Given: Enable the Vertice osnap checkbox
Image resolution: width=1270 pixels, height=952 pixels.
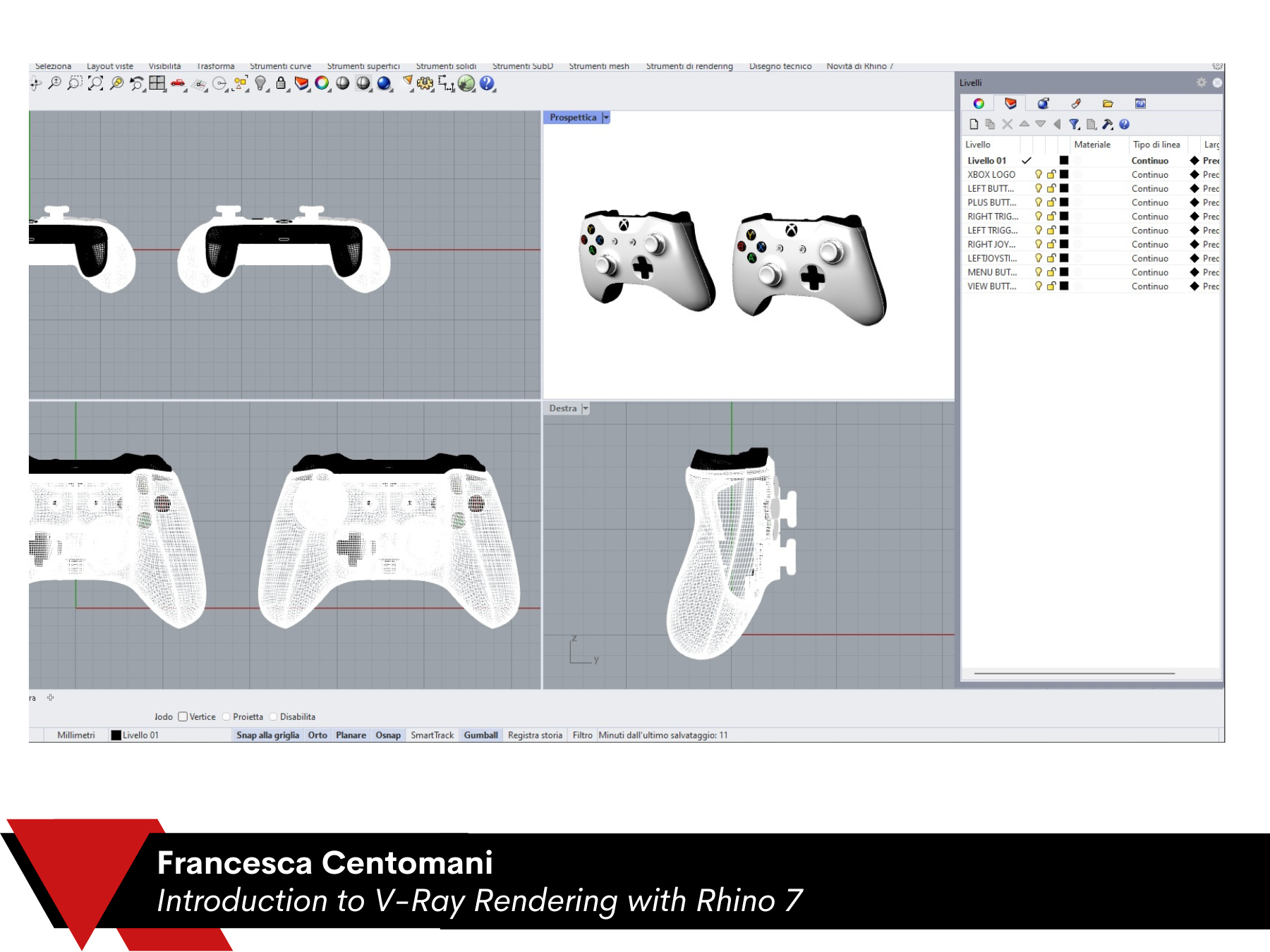Looking at the screenshot, I should pyautogui.click(x=183, y=716).
